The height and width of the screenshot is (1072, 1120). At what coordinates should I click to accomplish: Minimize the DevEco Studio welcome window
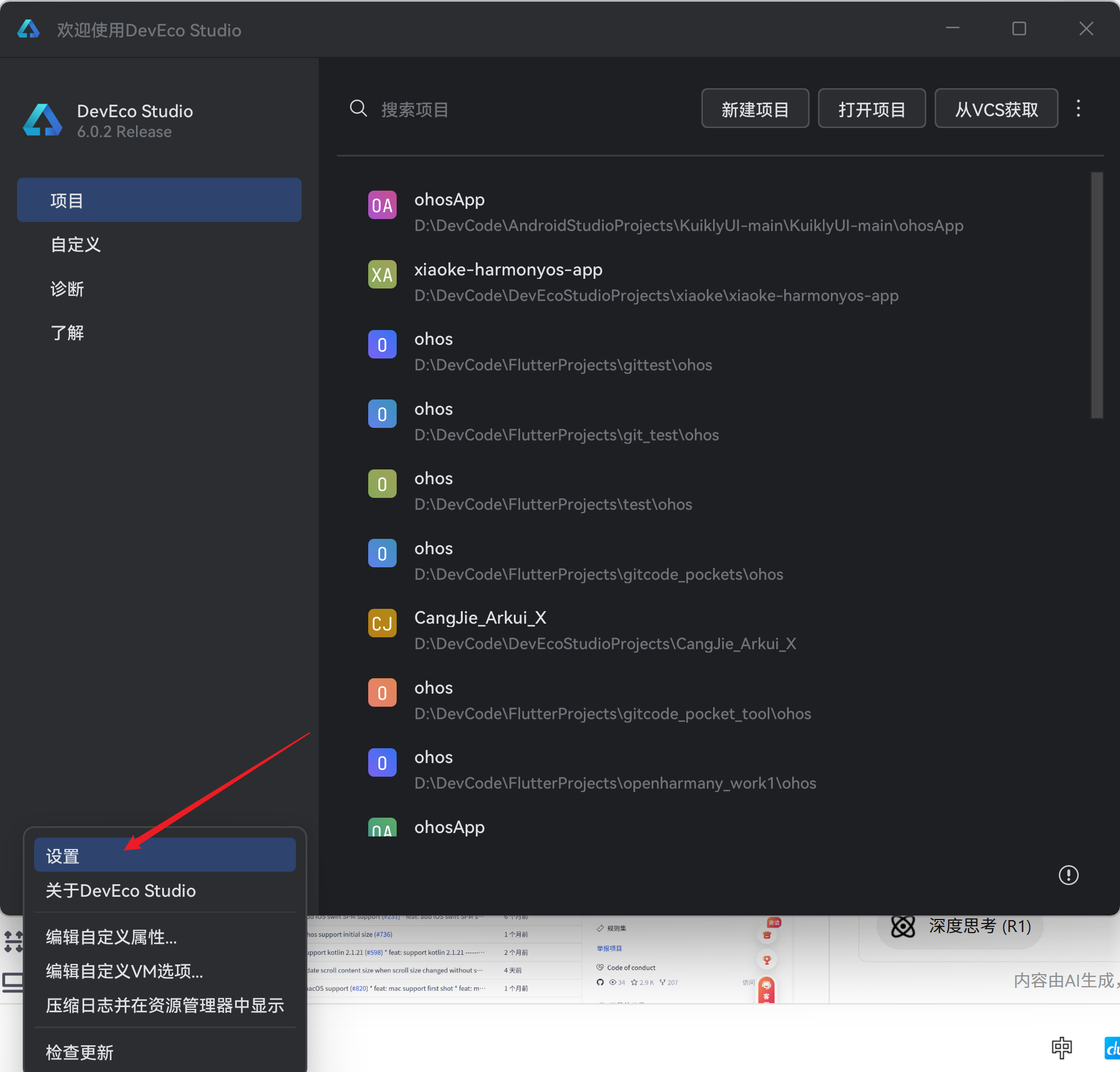coord(953,28)
